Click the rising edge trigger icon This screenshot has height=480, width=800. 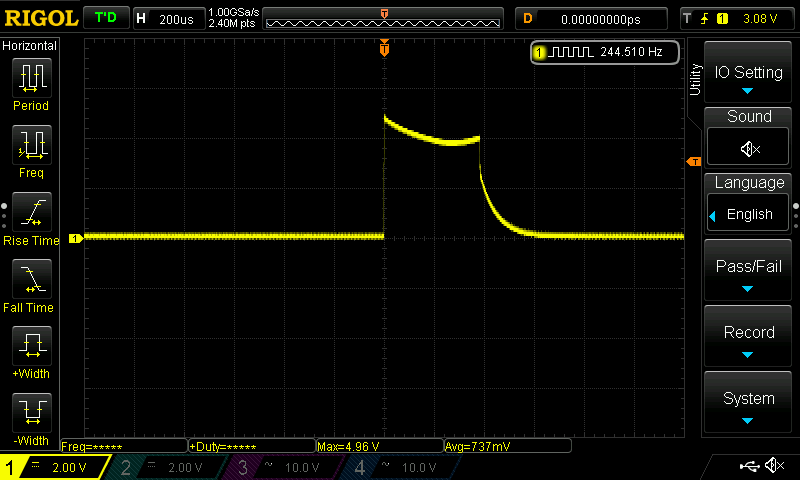705,19
